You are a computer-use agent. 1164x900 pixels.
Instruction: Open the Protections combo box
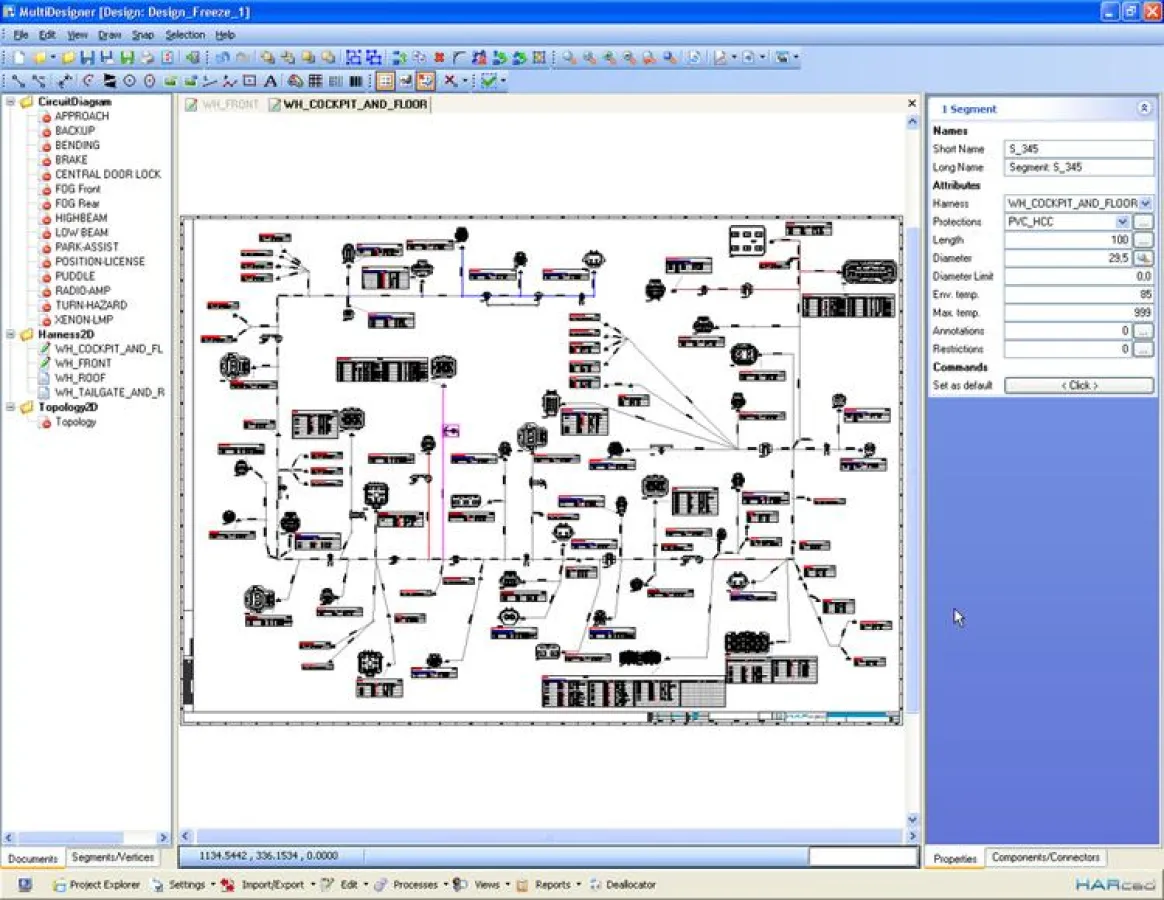[1122, 222]
